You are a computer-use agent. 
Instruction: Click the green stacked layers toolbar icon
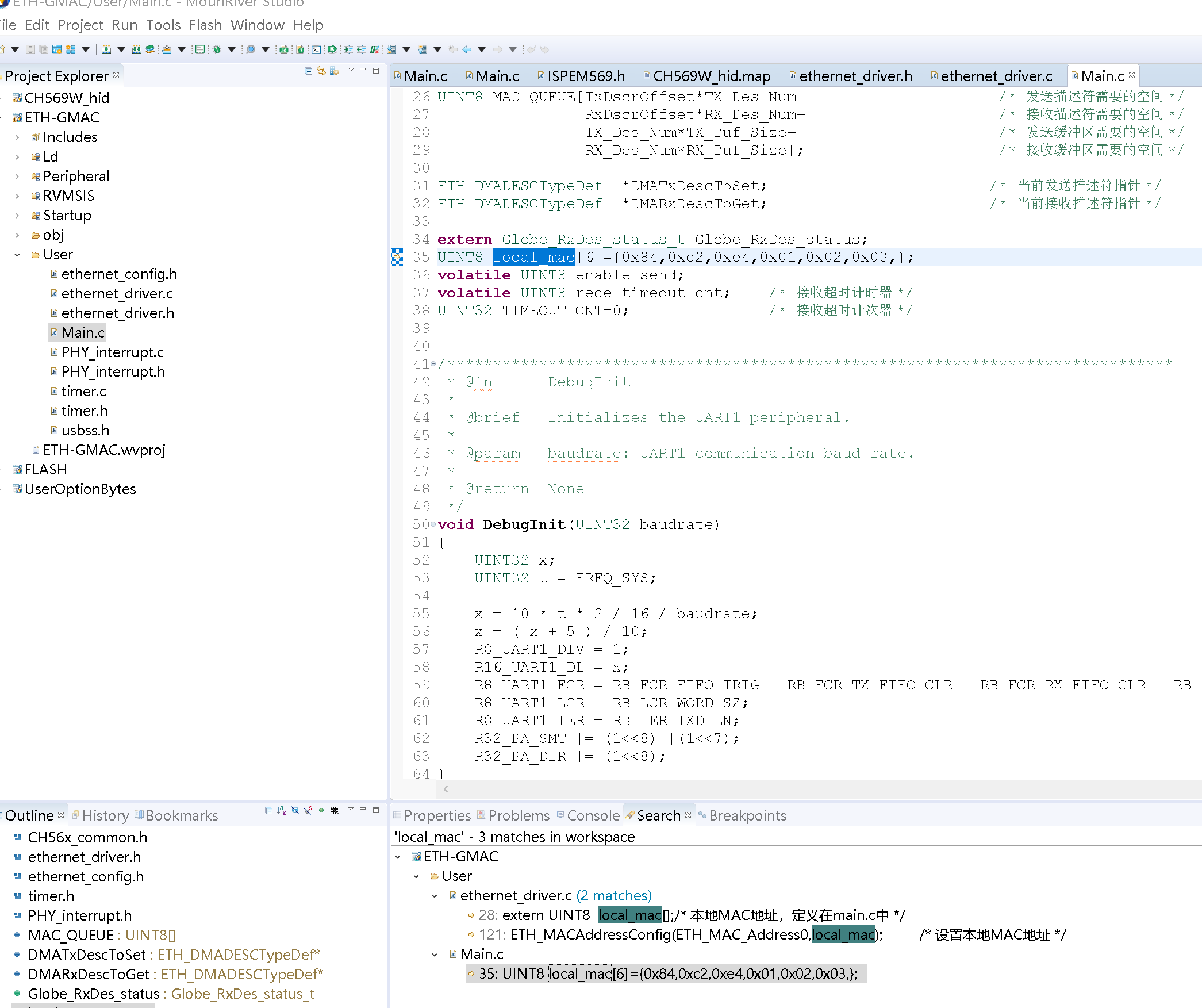tap(150, 49)
